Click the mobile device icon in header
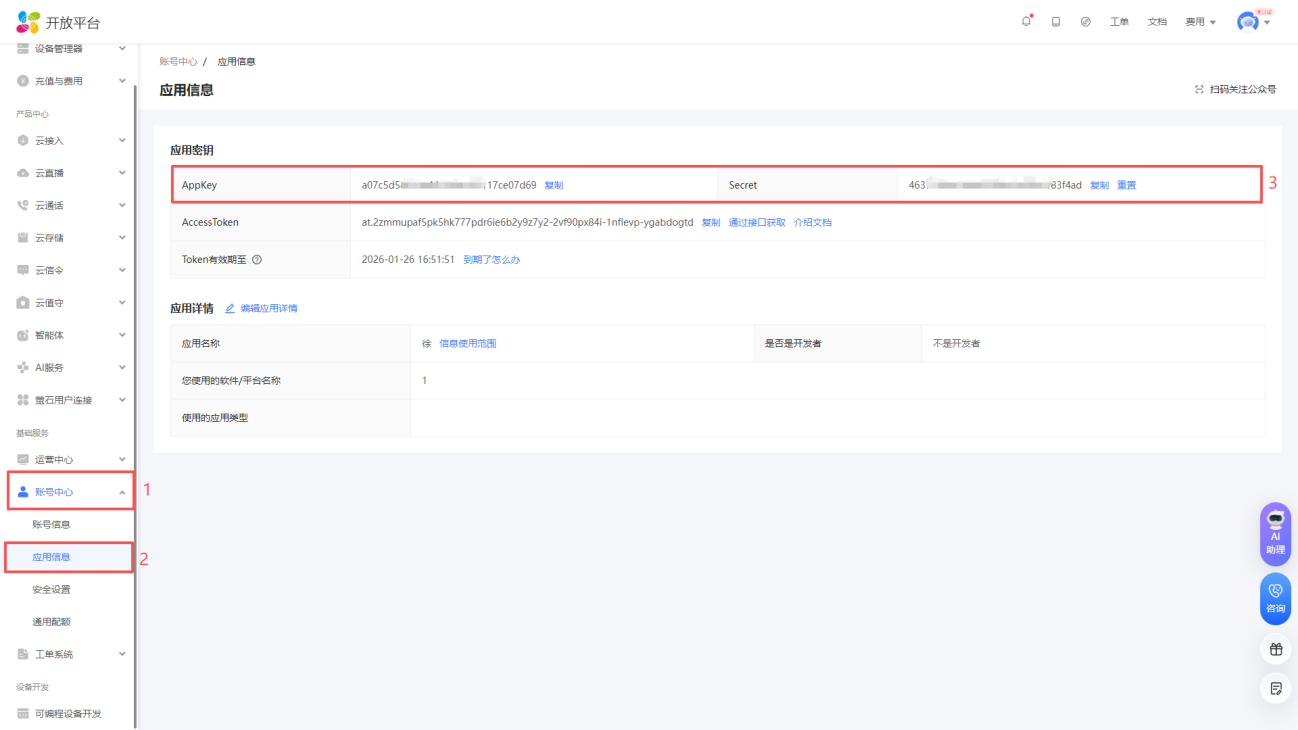This screenshot has width=1298, height=730. pyautogui.click(x=1056, y=22)
